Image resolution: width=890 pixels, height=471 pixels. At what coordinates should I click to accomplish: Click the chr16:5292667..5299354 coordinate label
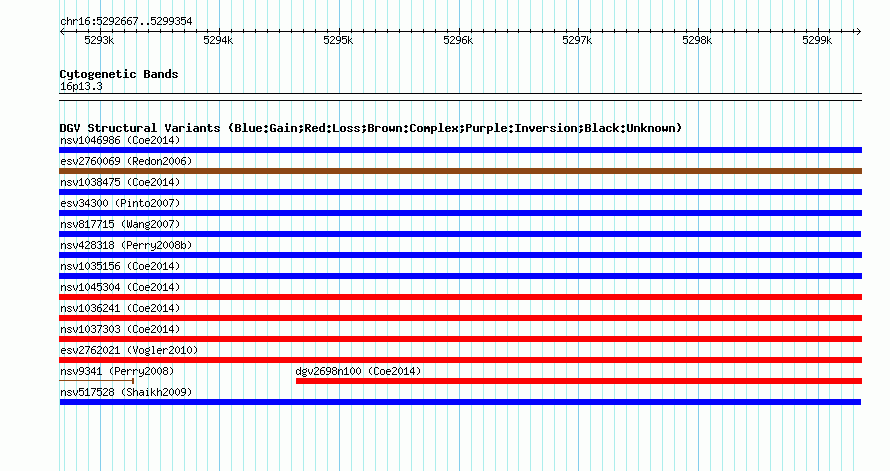pyautogui.click(x=126, y=22)
